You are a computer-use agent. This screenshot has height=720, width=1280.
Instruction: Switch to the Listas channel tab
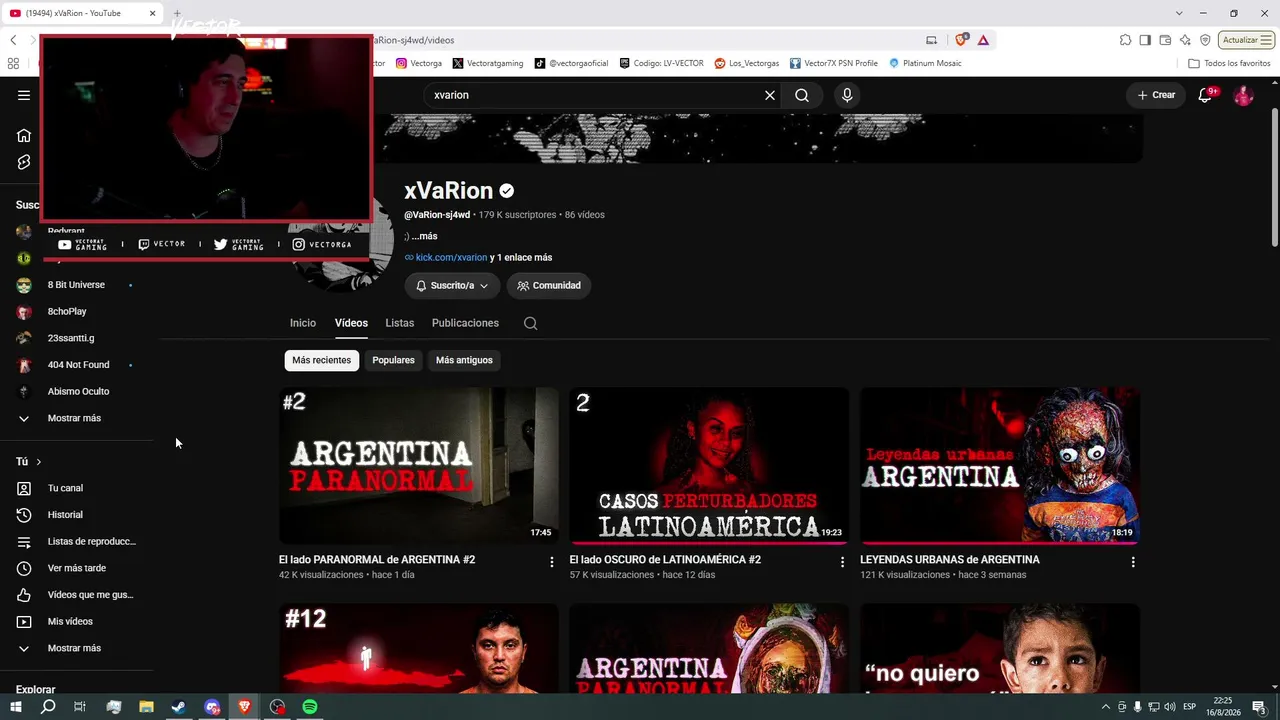[x=400, y=323]
